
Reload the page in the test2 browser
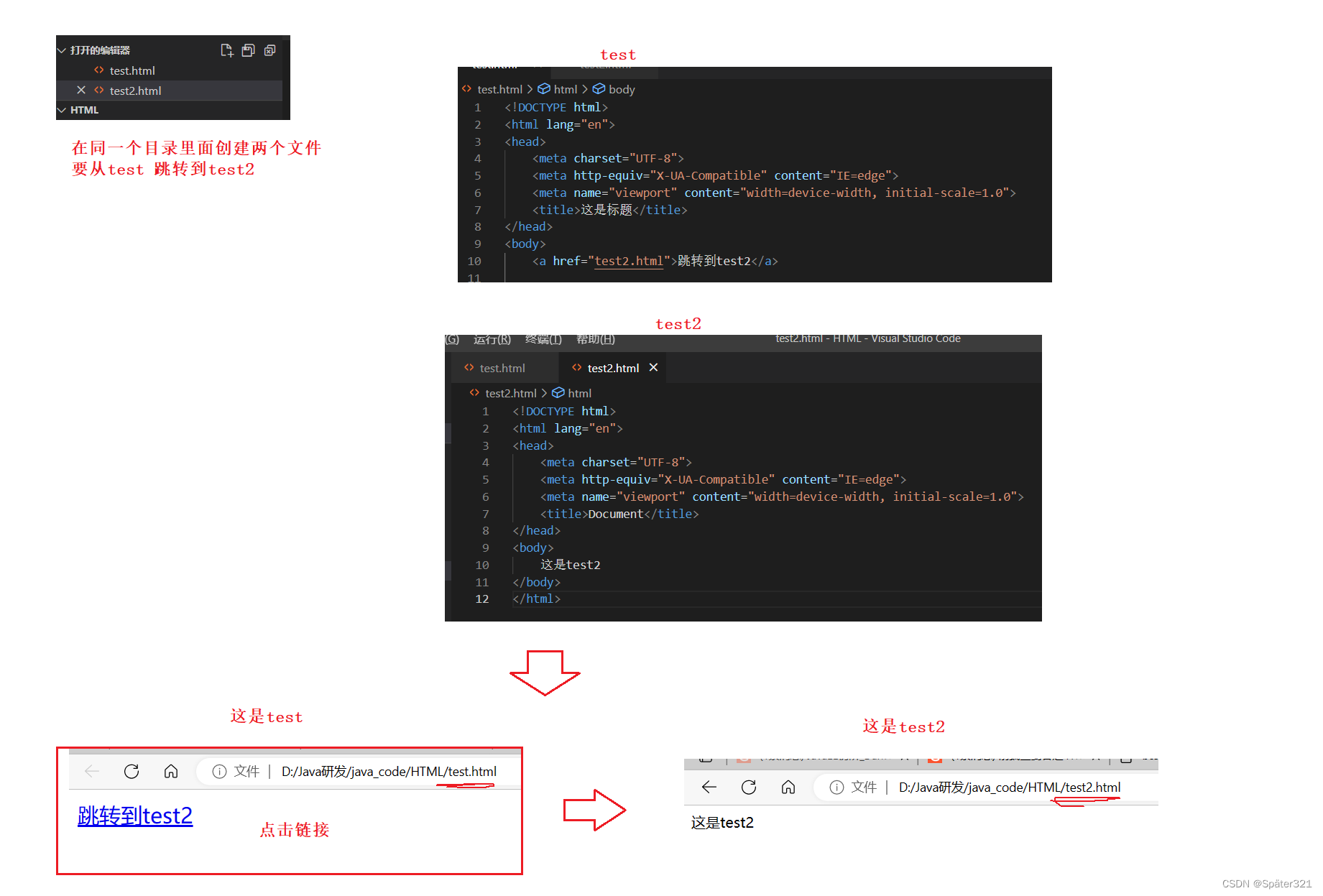[749, 787]
